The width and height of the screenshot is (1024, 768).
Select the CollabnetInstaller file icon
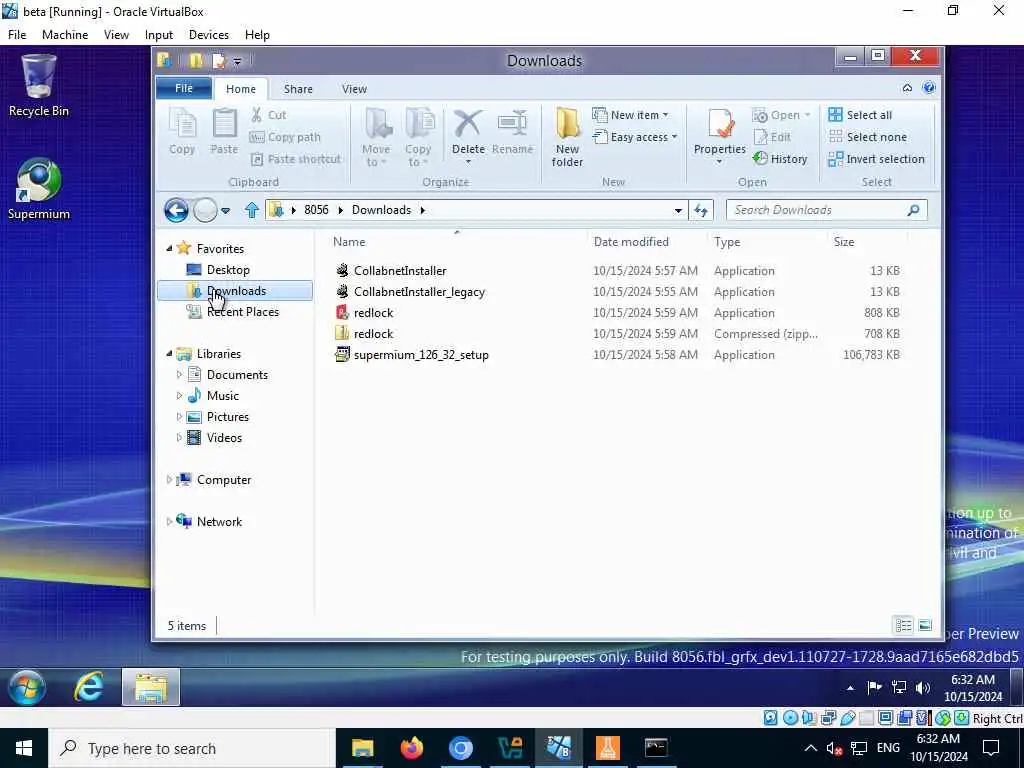tap(342, 270)
